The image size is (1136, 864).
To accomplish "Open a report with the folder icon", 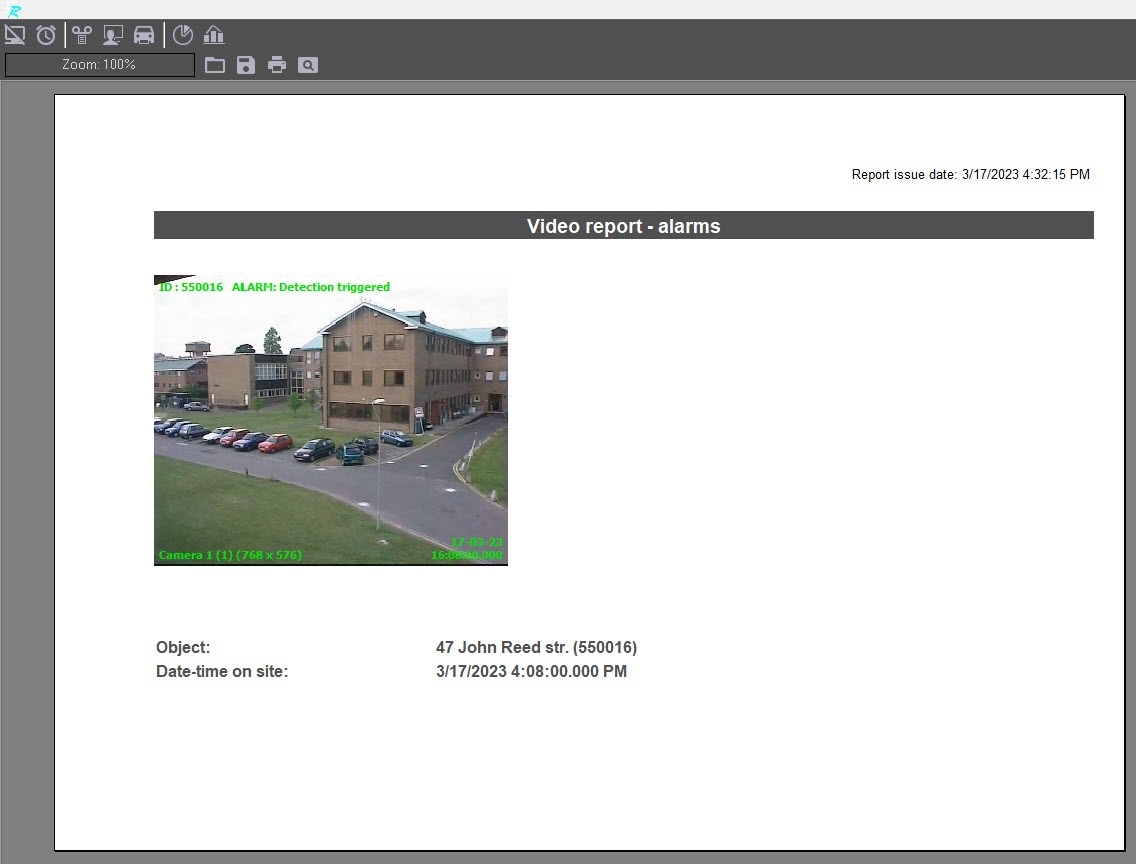I will (215, 65).
